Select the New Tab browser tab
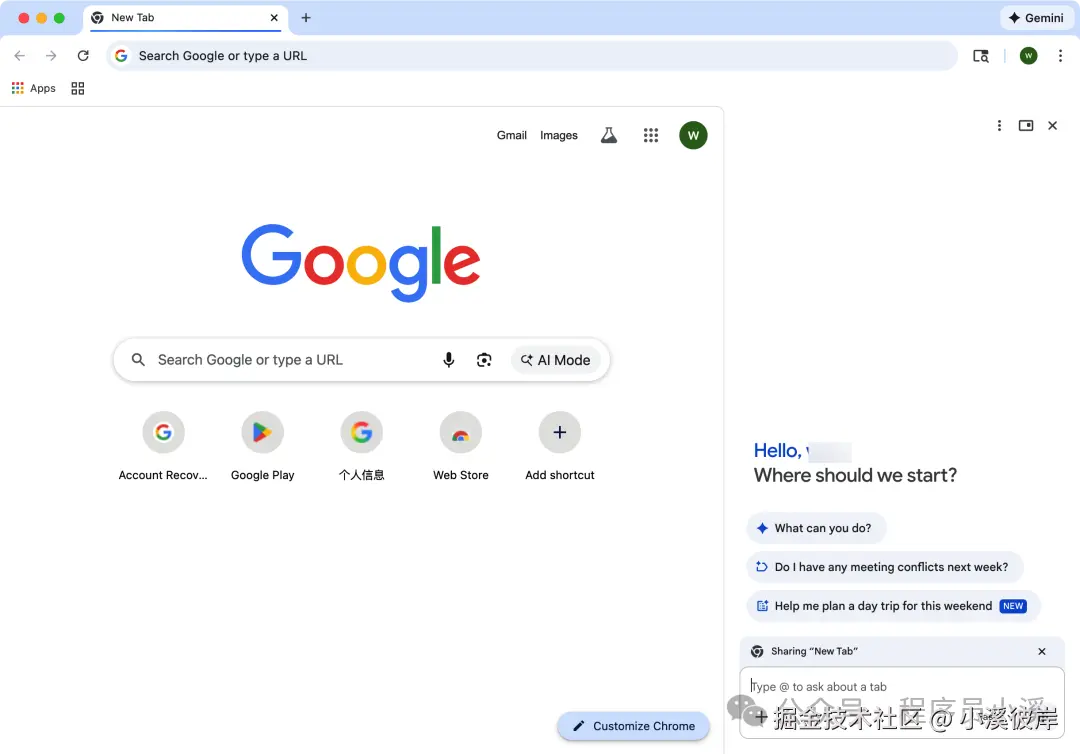The height and width of the screenshot is (754, 1080). pos(186,18)
